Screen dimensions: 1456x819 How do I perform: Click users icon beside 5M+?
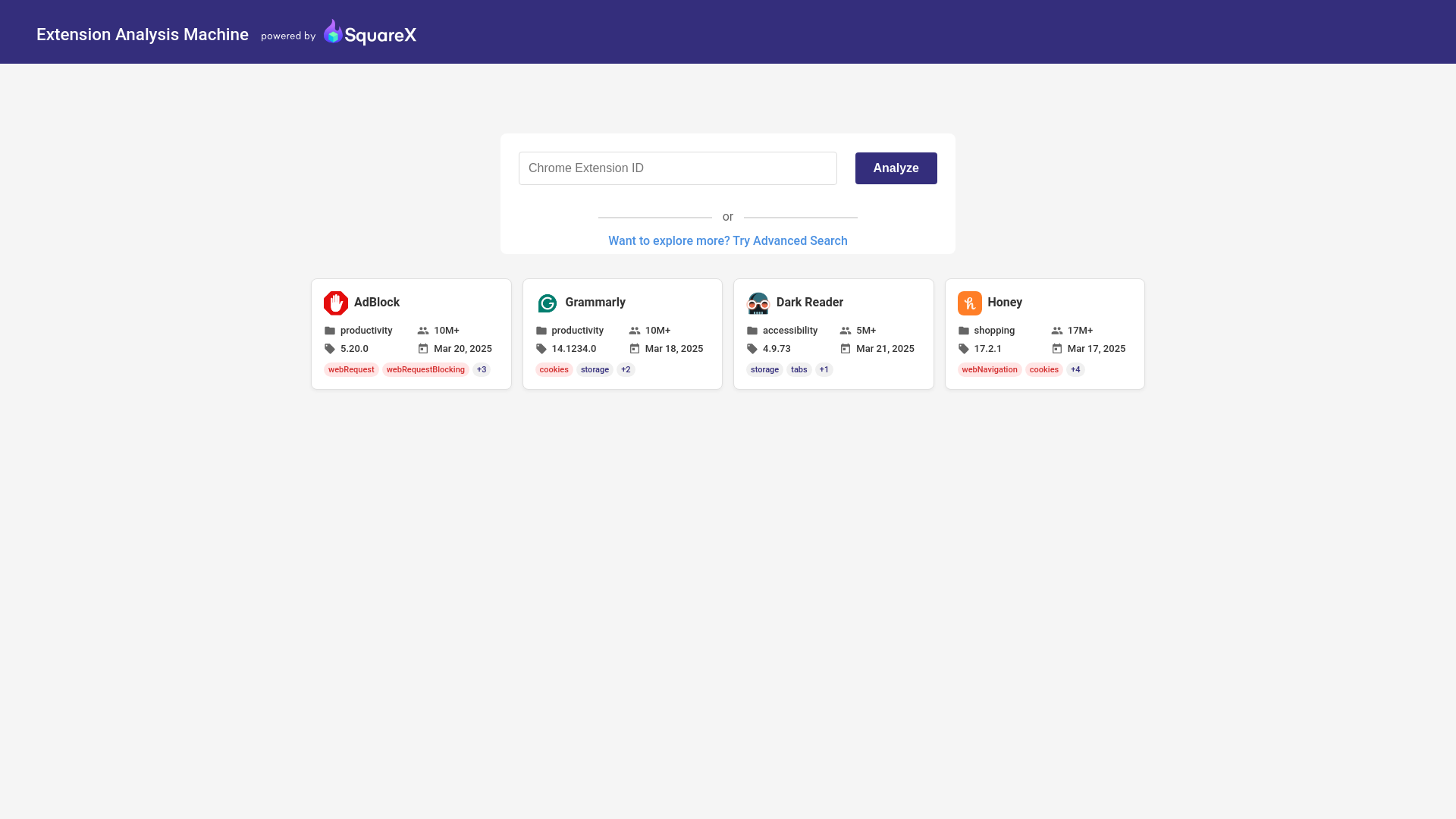tap(846, 331)
